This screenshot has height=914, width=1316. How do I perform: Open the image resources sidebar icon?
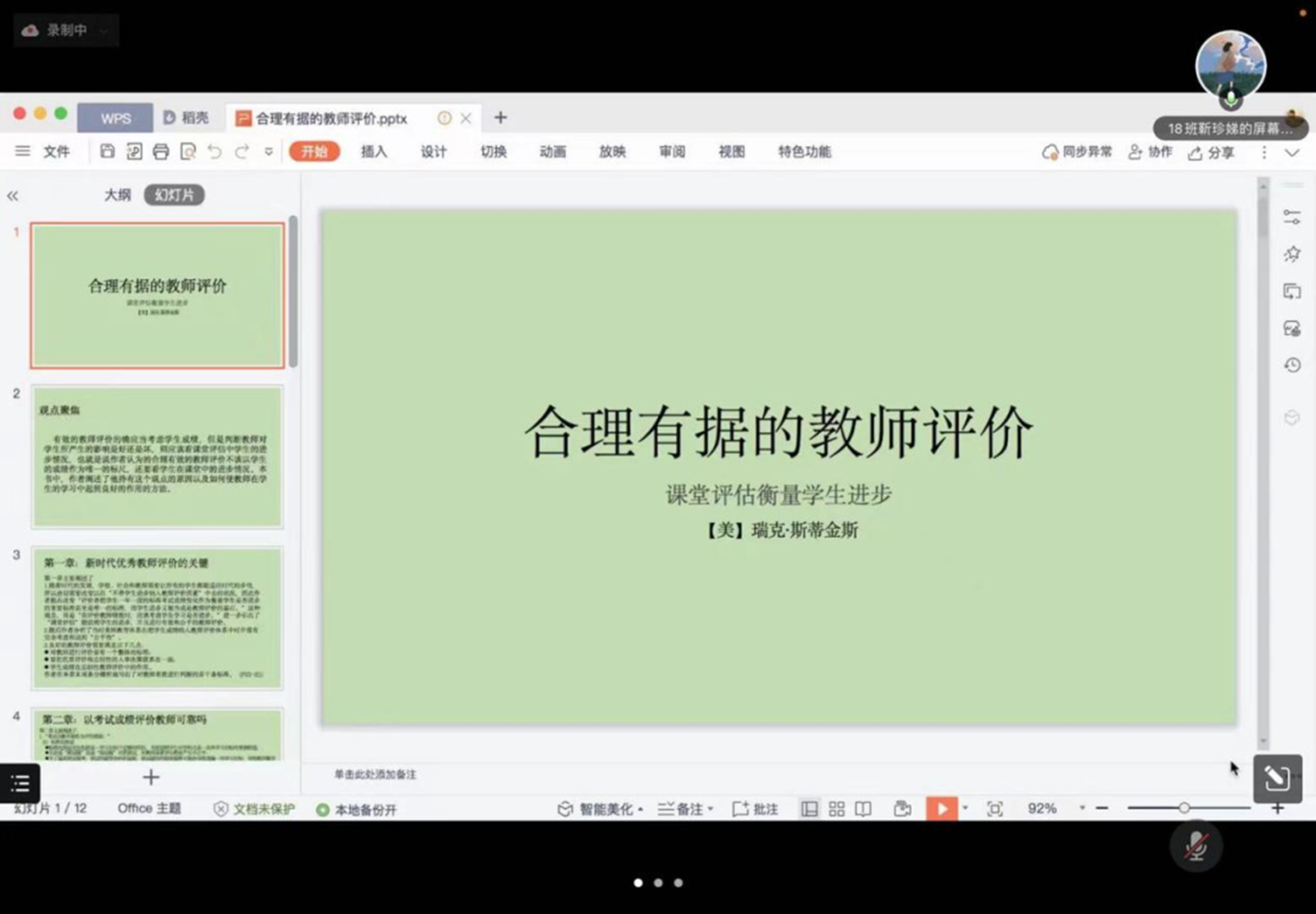(x=1292, y=328)
